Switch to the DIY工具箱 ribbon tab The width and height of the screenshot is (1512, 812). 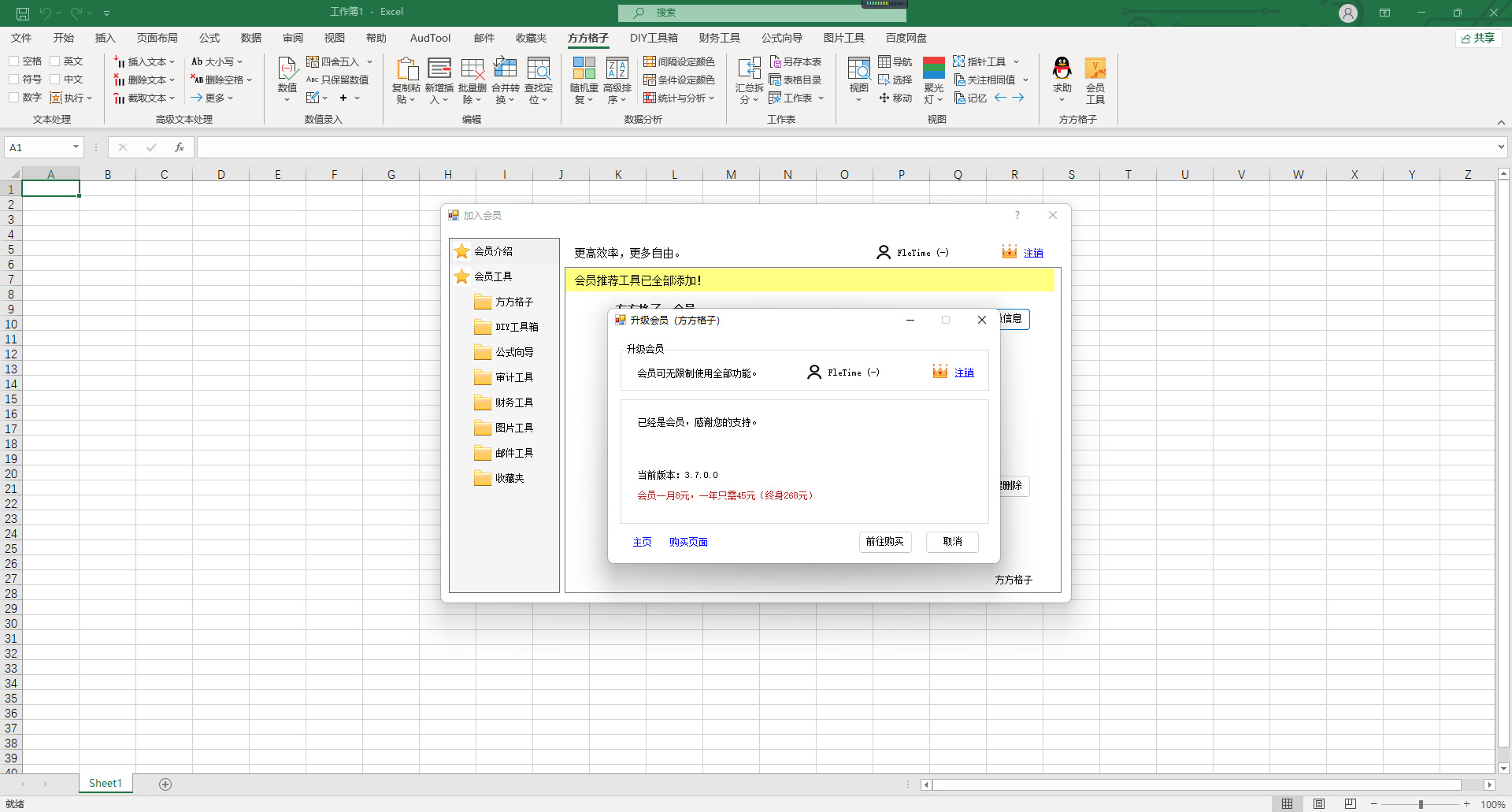(x=654, y=37)
